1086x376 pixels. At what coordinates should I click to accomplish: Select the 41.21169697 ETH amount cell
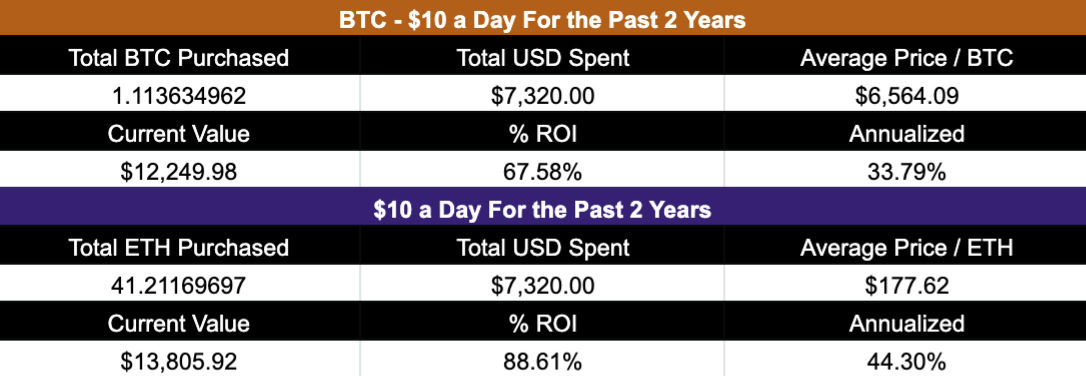[179, 284]
